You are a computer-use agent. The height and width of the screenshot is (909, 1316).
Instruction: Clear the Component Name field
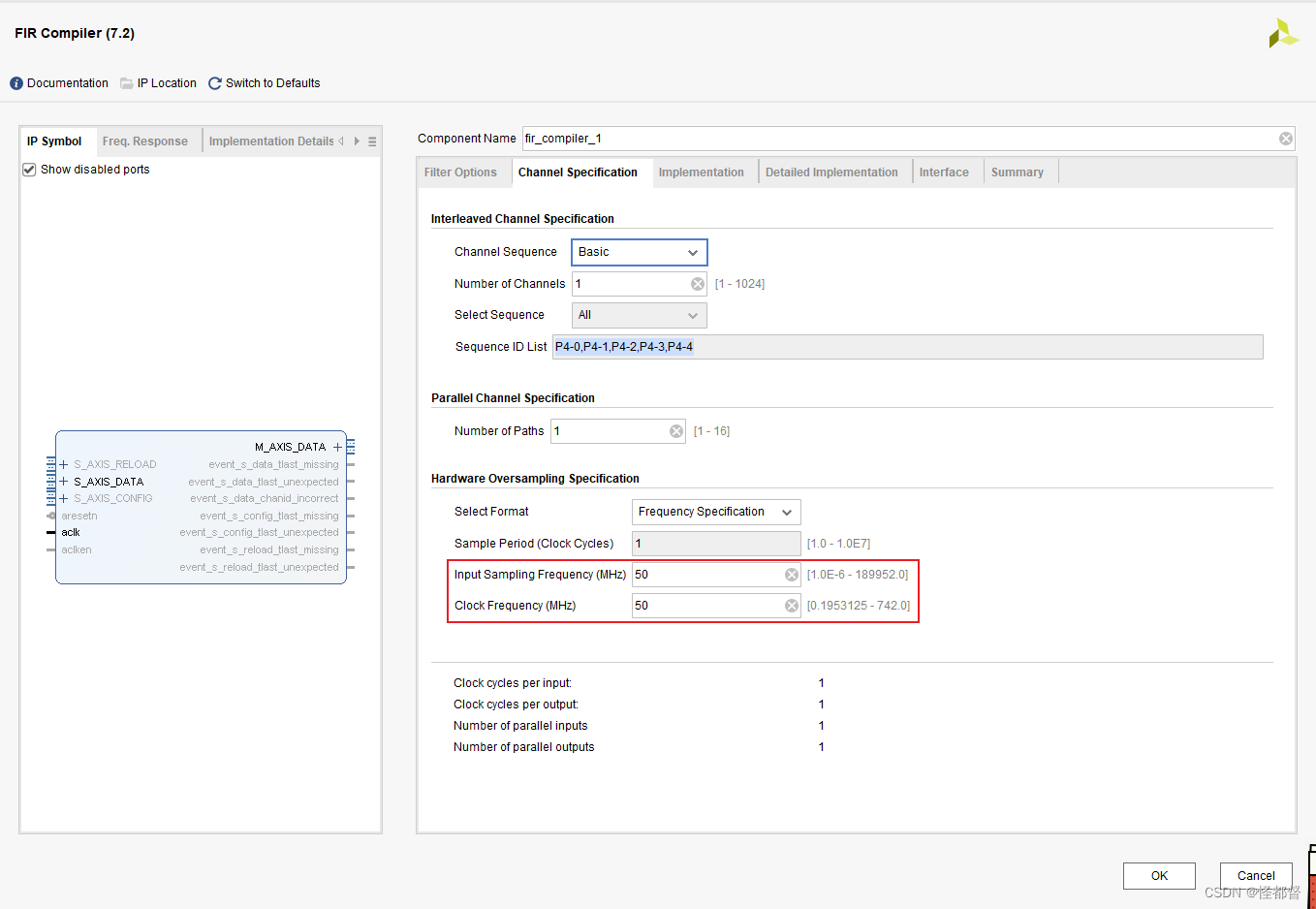tap(1285, 139)
